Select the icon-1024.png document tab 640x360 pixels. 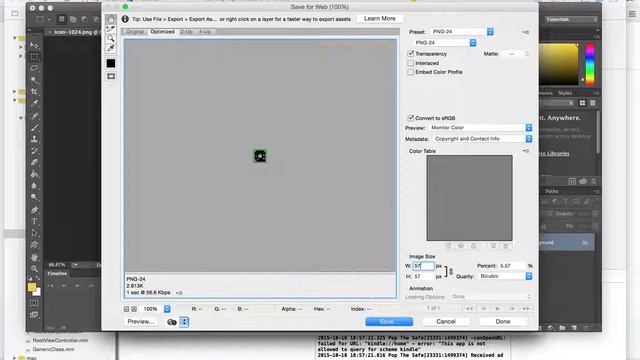pos(73,32)
